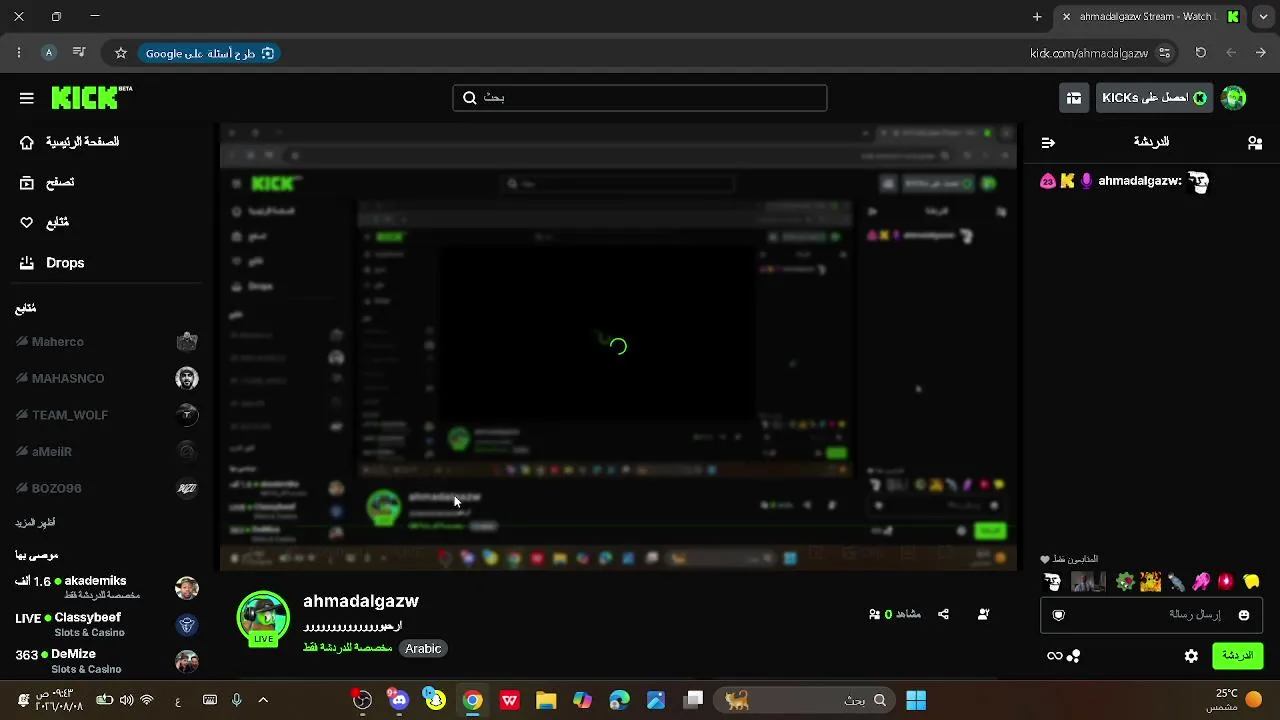Open the taskbar volume control

coord(126,700)
